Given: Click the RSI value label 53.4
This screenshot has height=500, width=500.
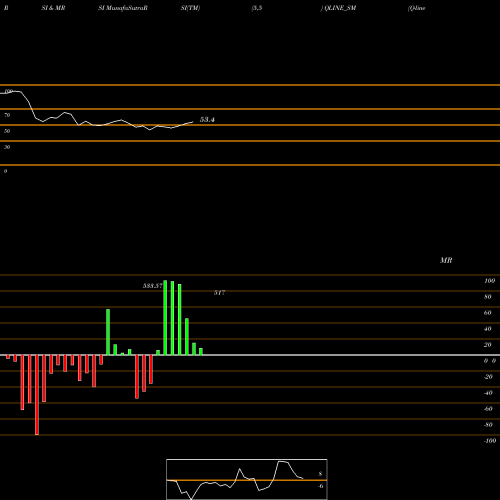Looking at the screenshot, I should point(207,119).
